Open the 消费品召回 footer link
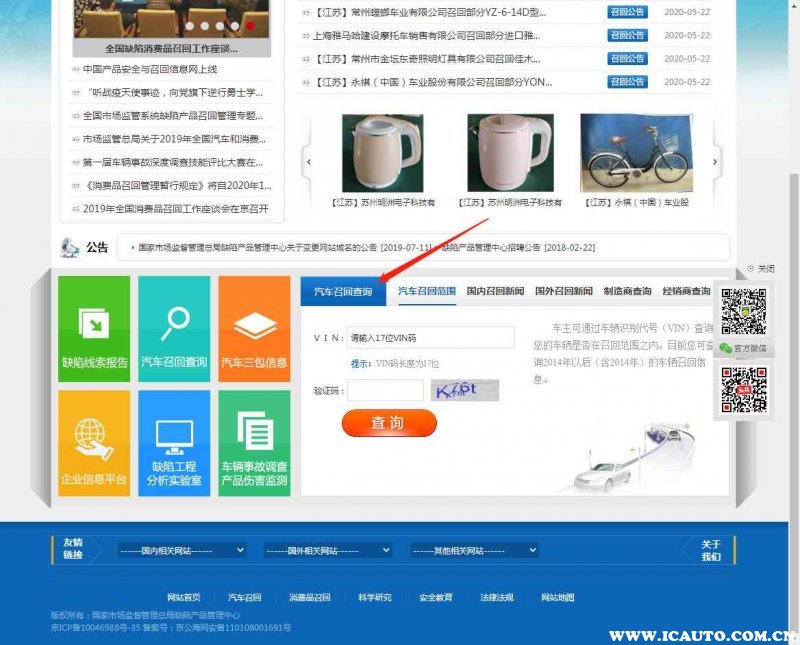 pyautogui.click(x=309, y=597)
